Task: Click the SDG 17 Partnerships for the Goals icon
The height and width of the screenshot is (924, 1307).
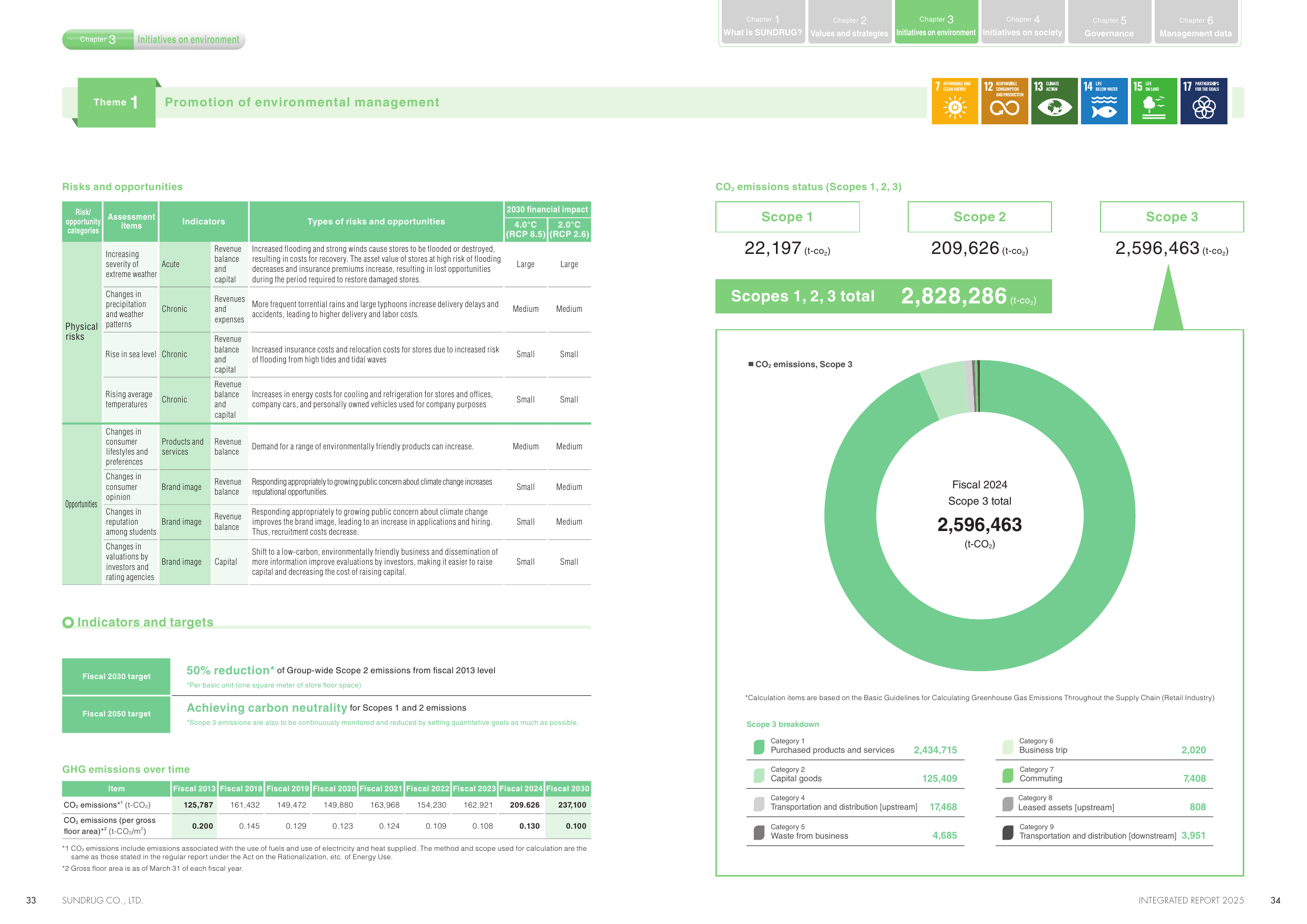Action: coord(1203,101)
